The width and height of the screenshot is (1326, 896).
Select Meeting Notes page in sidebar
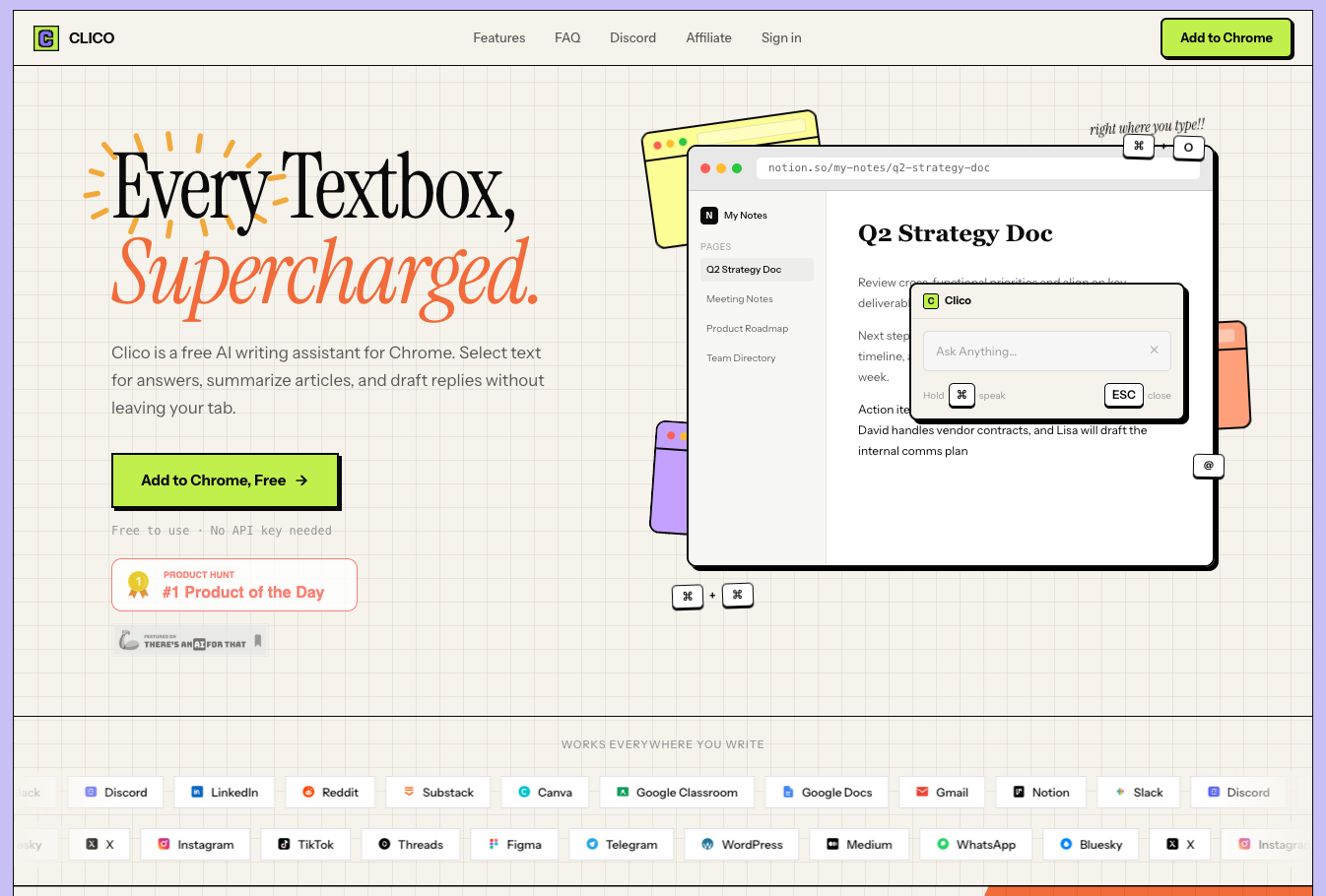point(740,299)
